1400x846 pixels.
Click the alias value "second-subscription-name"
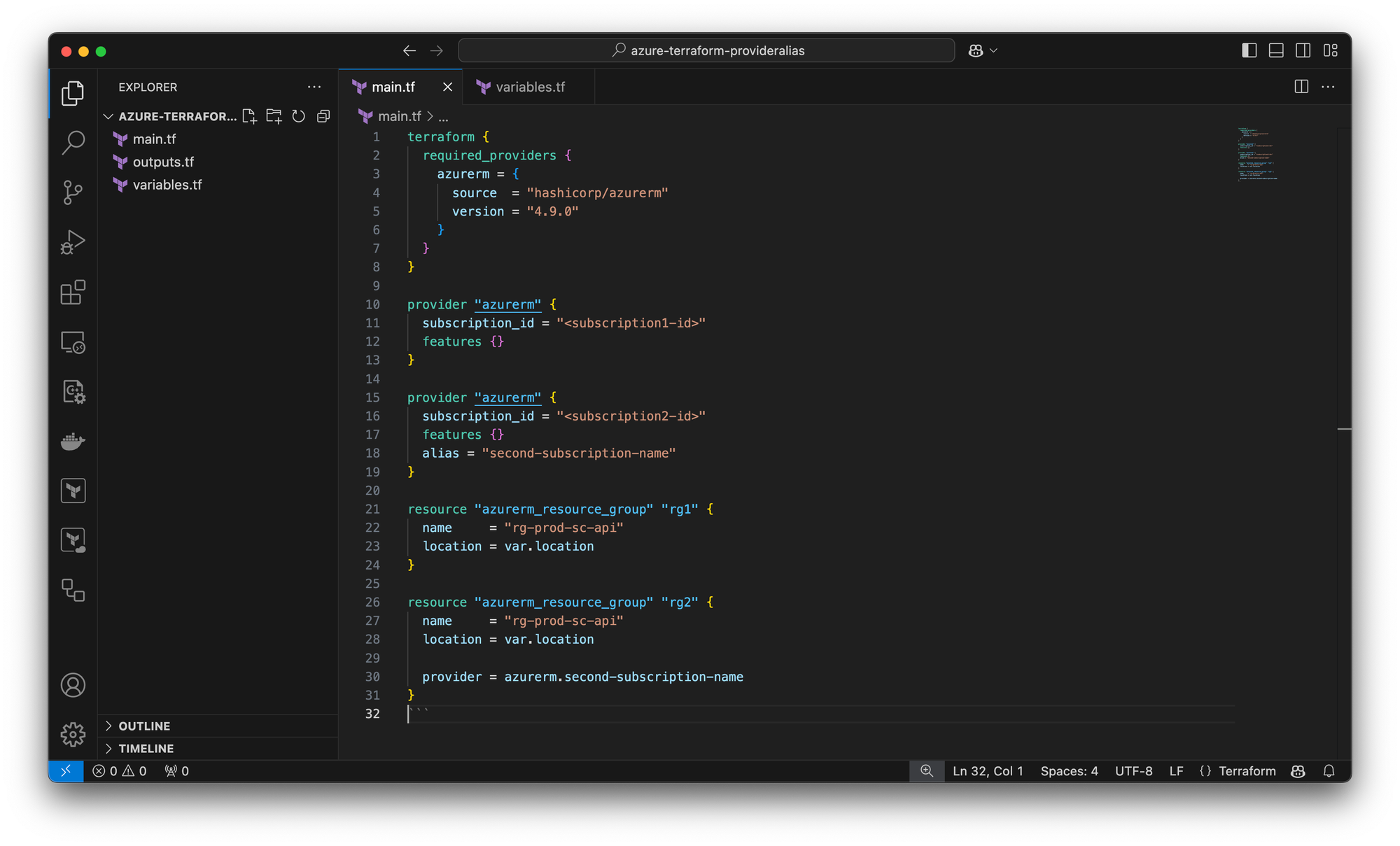[x=579, y=453]
